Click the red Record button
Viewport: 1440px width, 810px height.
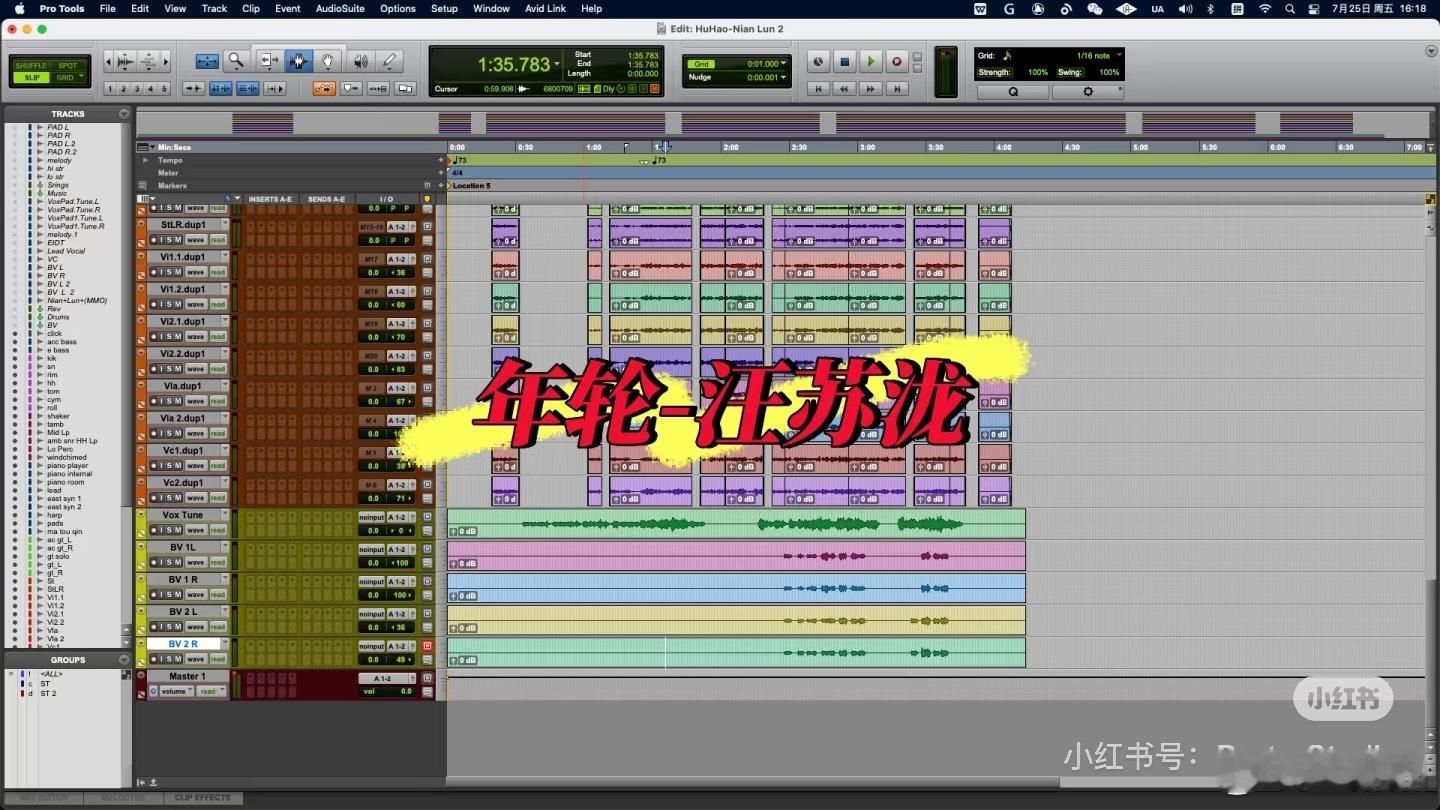[x=897, y=61]
